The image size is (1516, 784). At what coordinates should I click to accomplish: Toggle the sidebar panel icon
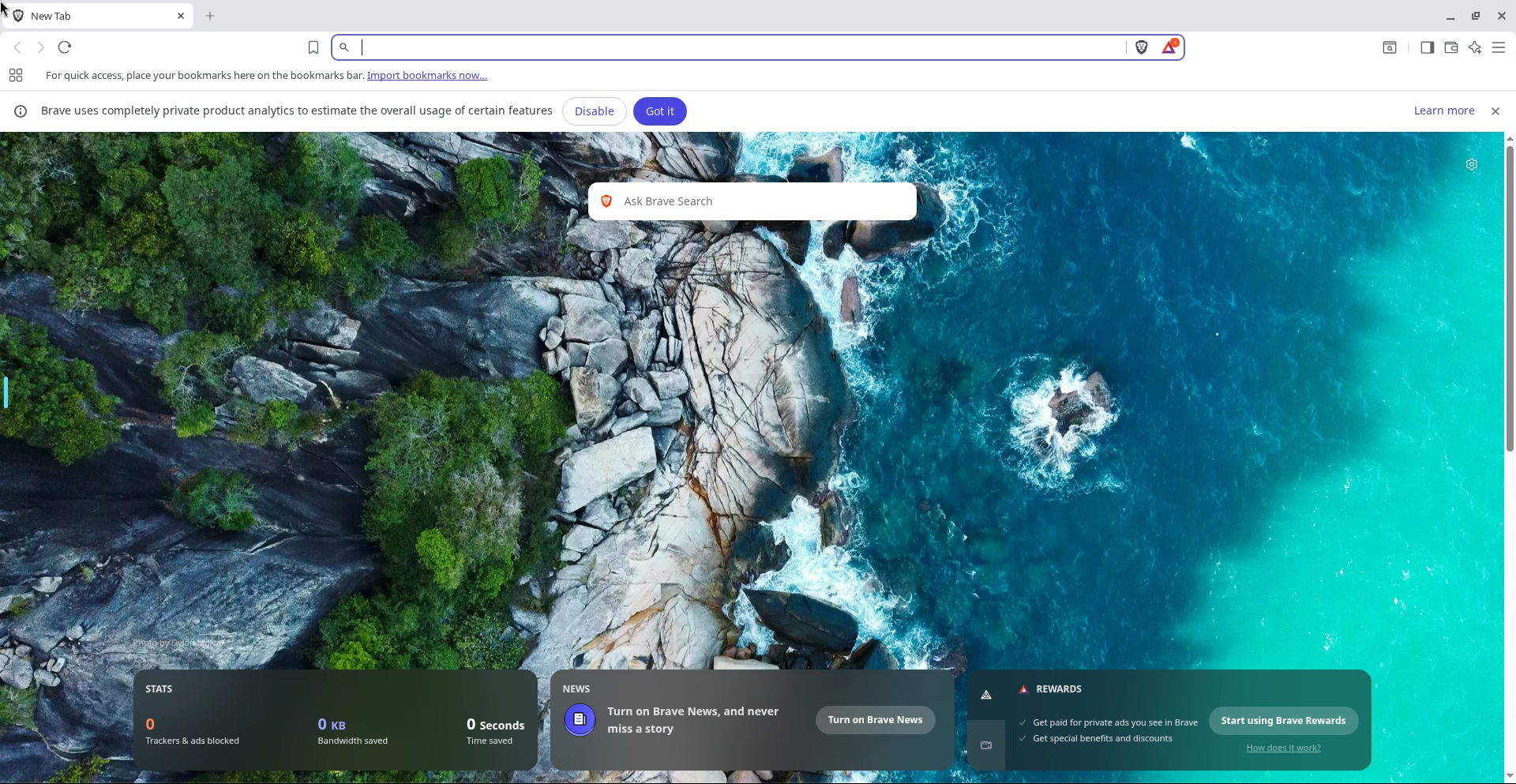pyautogui.click(x=1427, y=47)
